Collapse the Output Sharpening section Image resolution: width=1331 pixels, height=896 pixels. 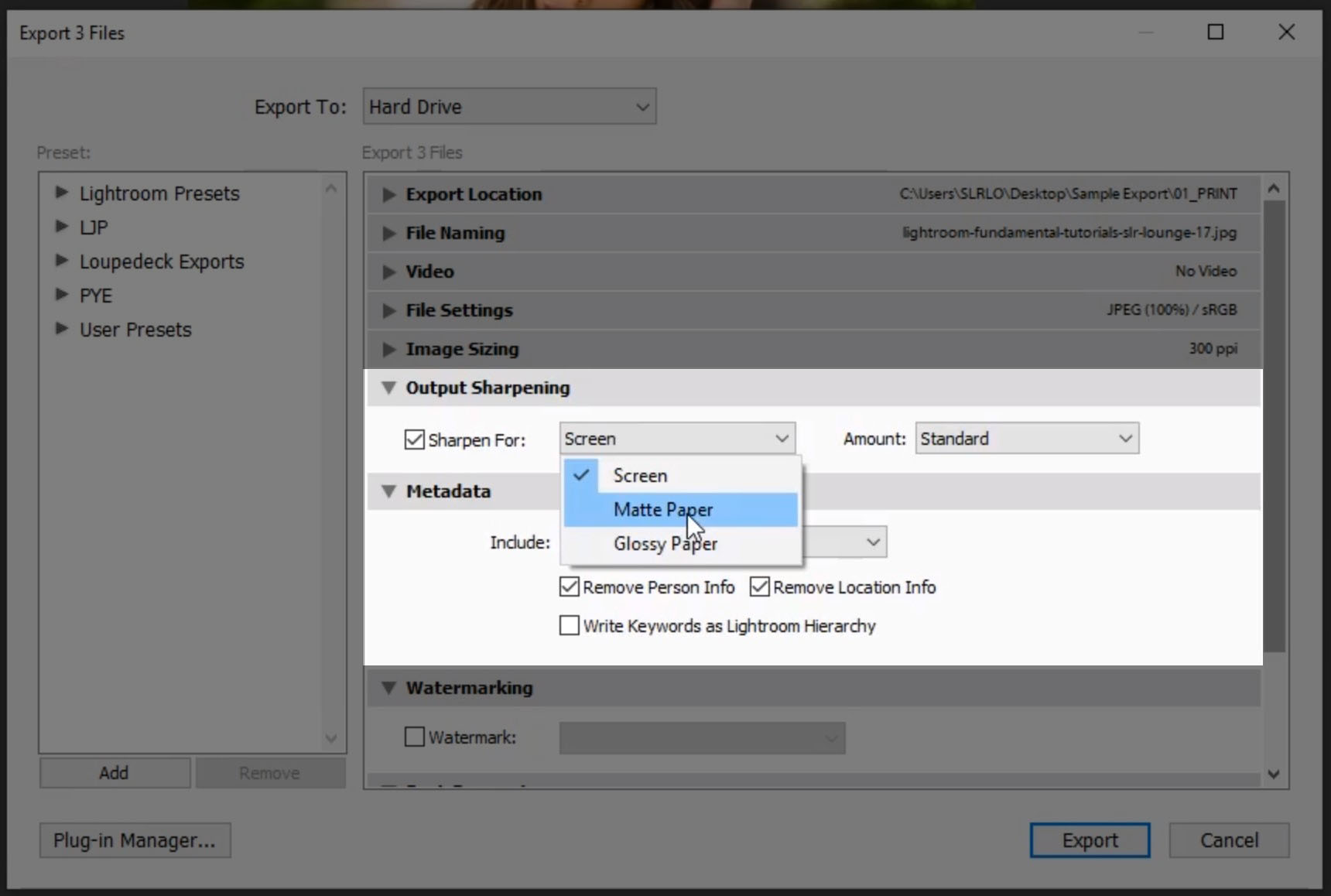(389, 388)
